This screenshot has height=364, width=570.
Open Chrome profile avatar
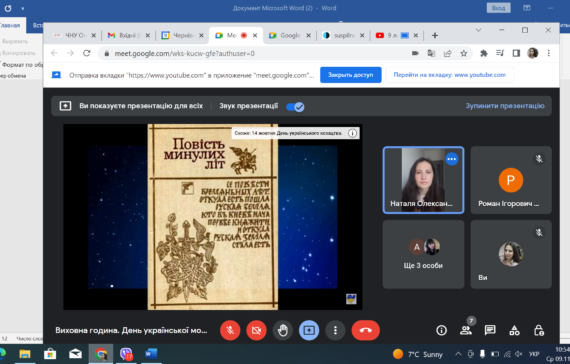coord(533,53)
